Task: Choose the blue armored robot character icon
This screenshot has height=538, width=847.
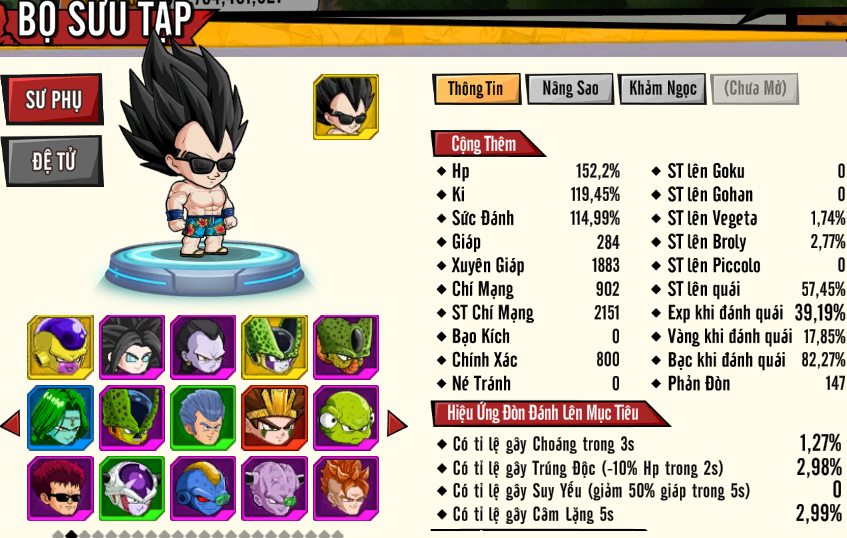Action: click(x=203, y=488)
